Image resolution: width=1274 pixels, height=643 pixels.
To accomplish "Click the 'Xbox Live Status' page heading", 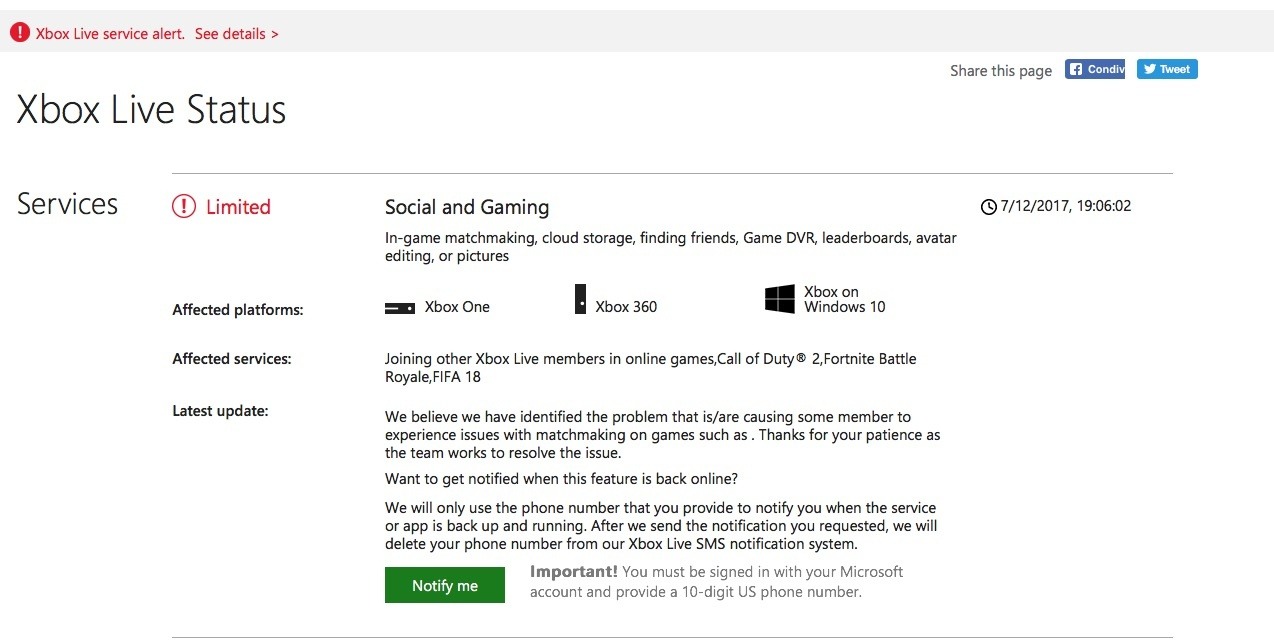I will [152, 109].
